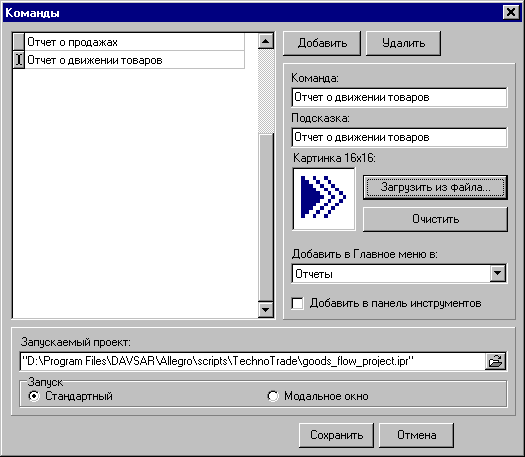Close the Команды dialog window
This screenshot has width=525, height=457.
point(511,13)
